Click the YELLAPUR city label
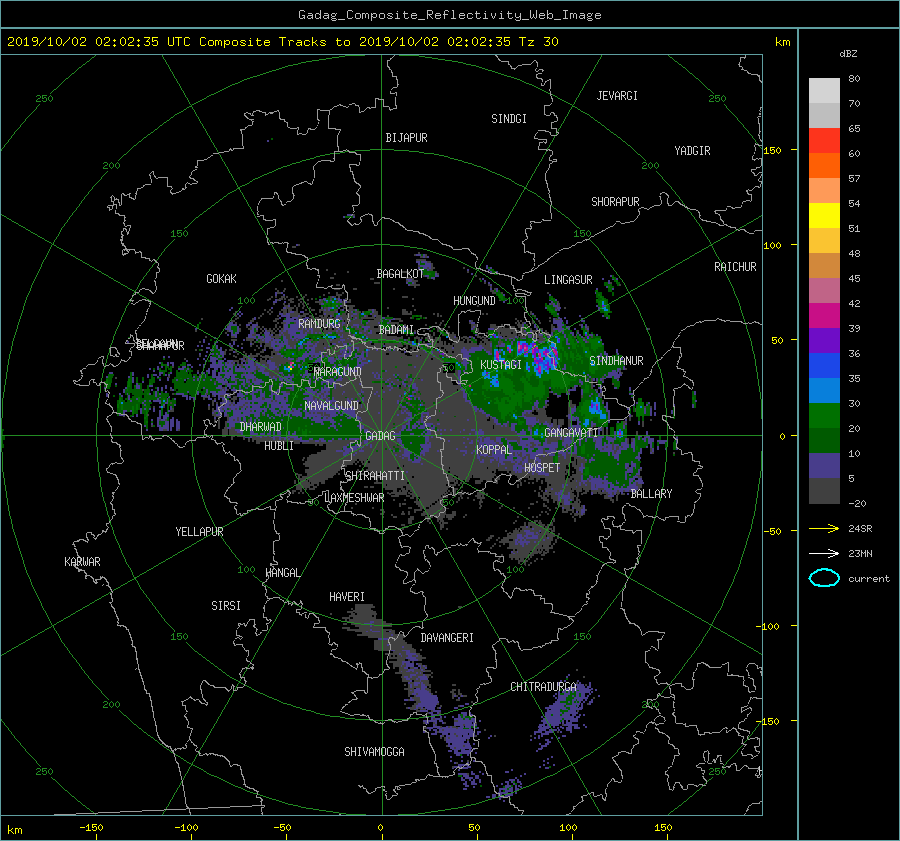900x841 pixels. click(199, 532)
